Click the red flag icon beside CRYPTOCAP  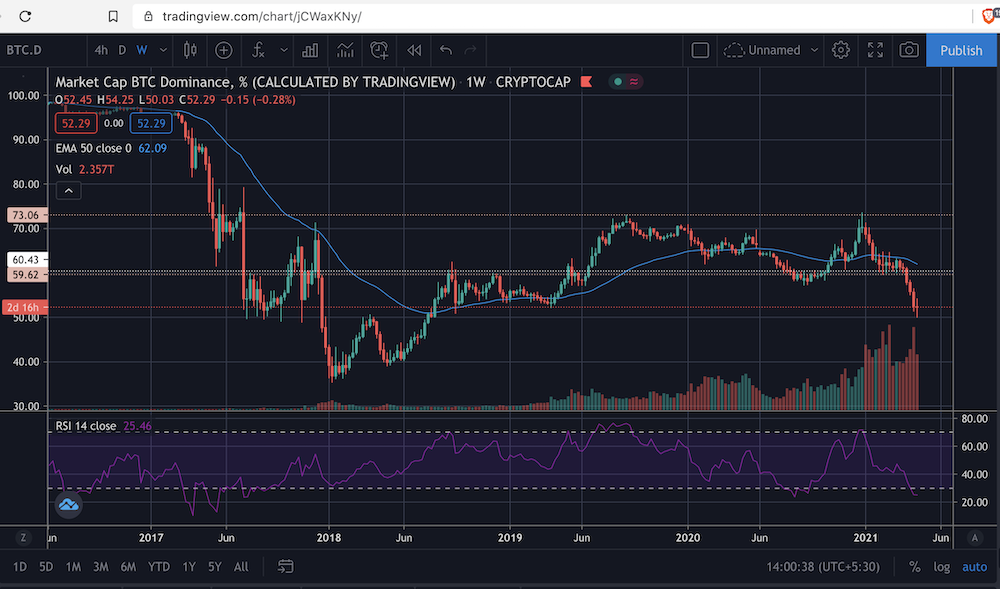586,82
